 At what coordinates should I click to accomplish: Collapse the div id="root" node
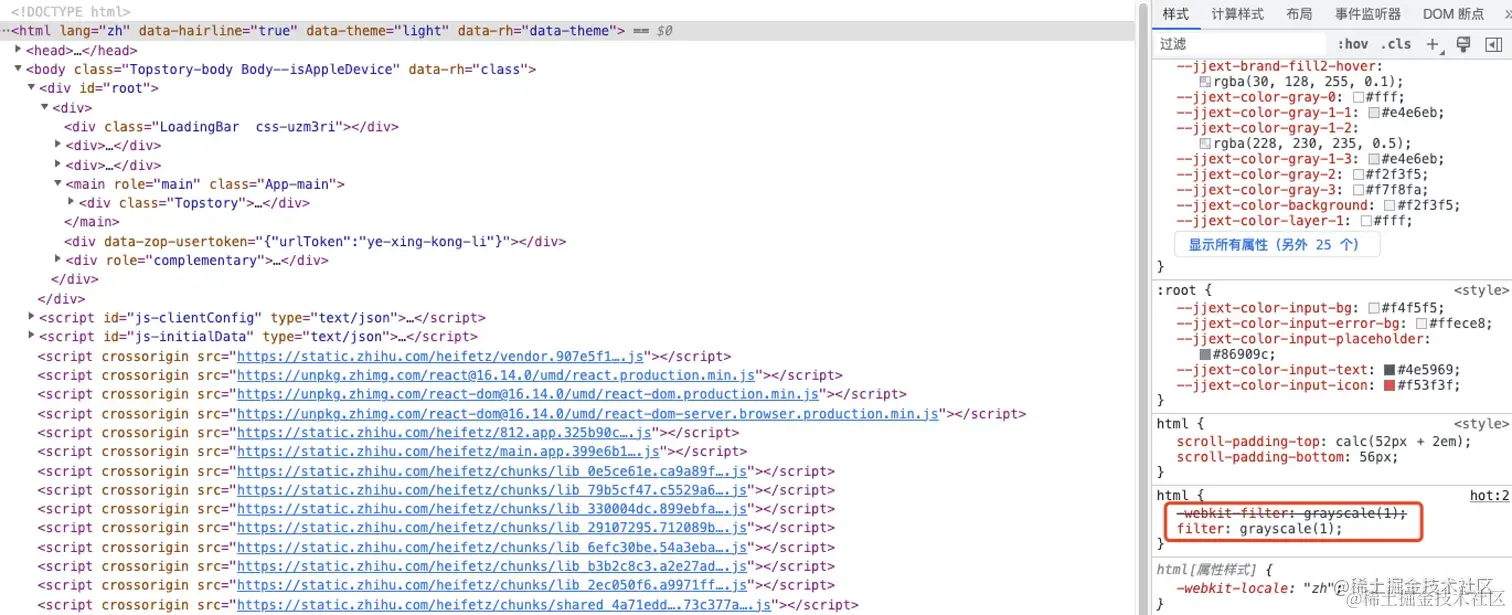coord(32,88)
